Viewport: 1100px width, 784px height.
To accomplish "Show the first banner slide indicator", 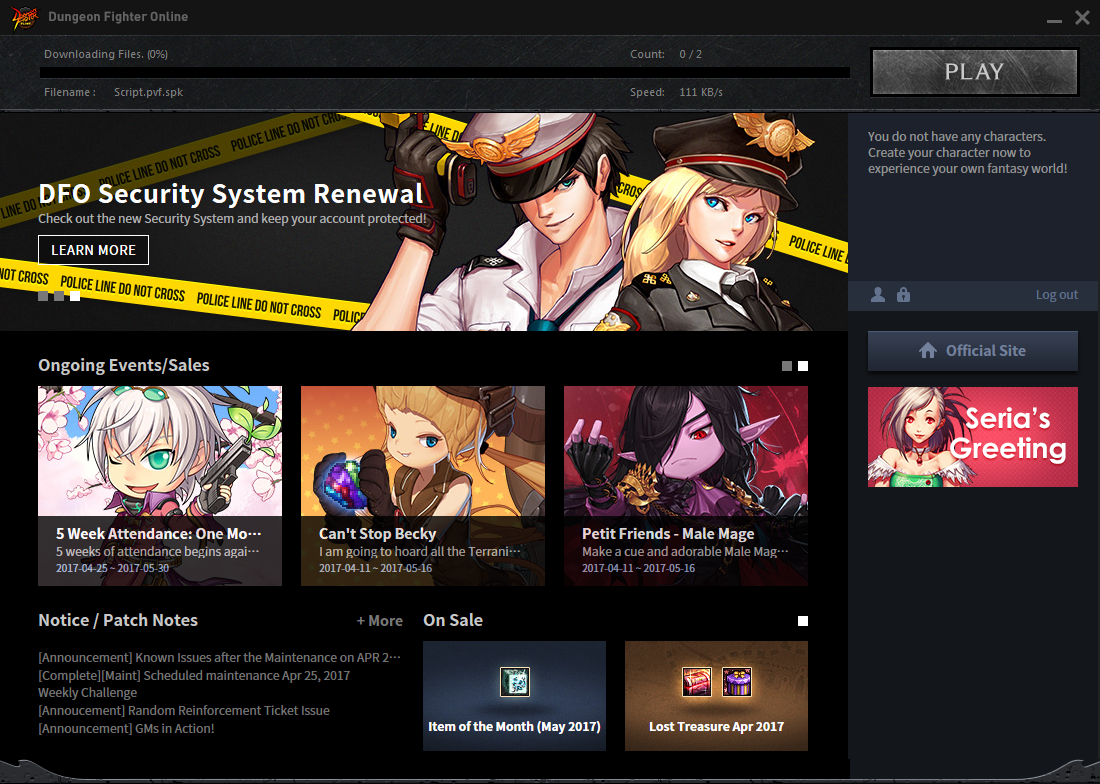I will [x=43, y=296].
